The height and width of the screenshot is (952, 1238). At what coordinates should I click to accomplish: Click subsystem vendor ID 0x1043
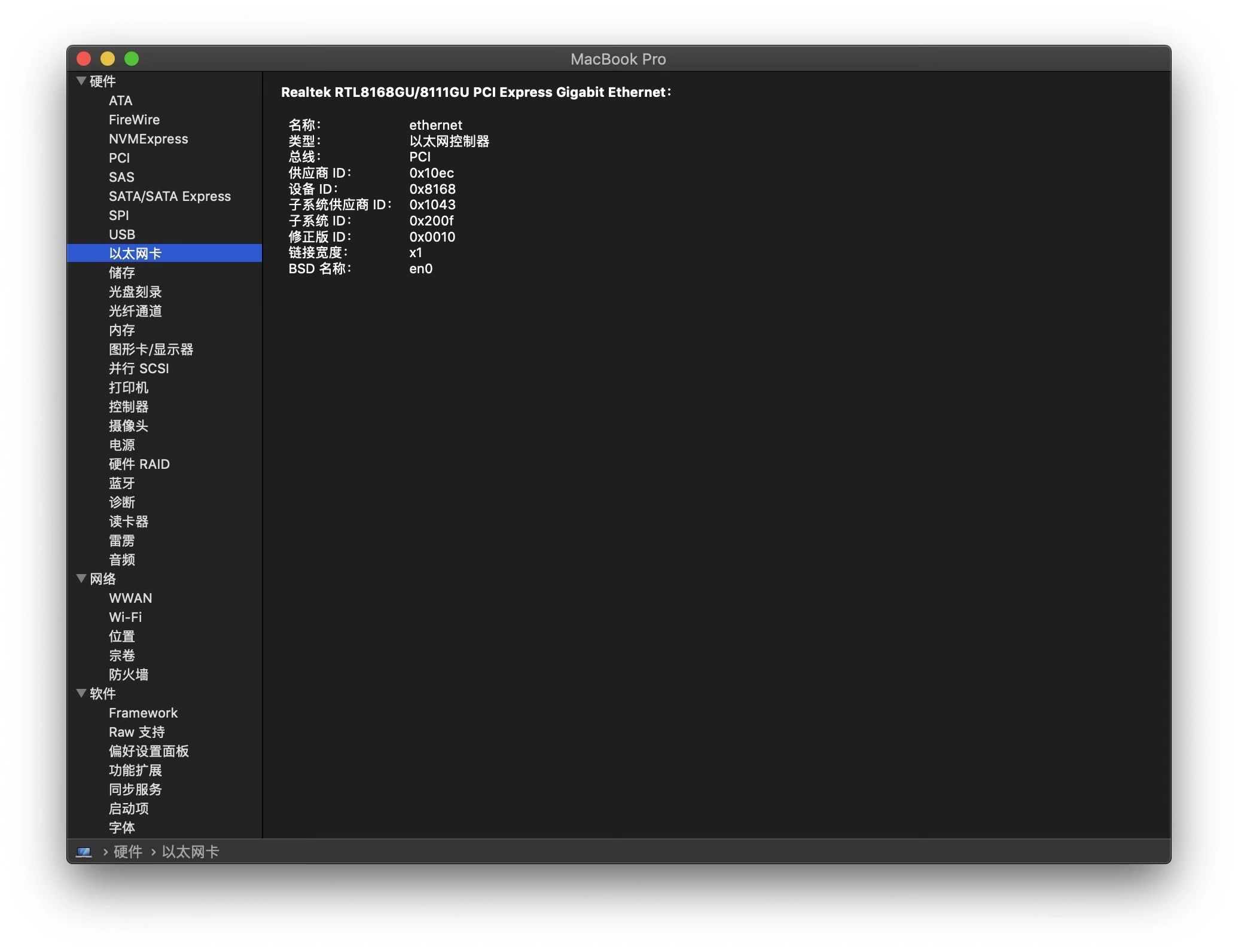click(x=432, y=205)
